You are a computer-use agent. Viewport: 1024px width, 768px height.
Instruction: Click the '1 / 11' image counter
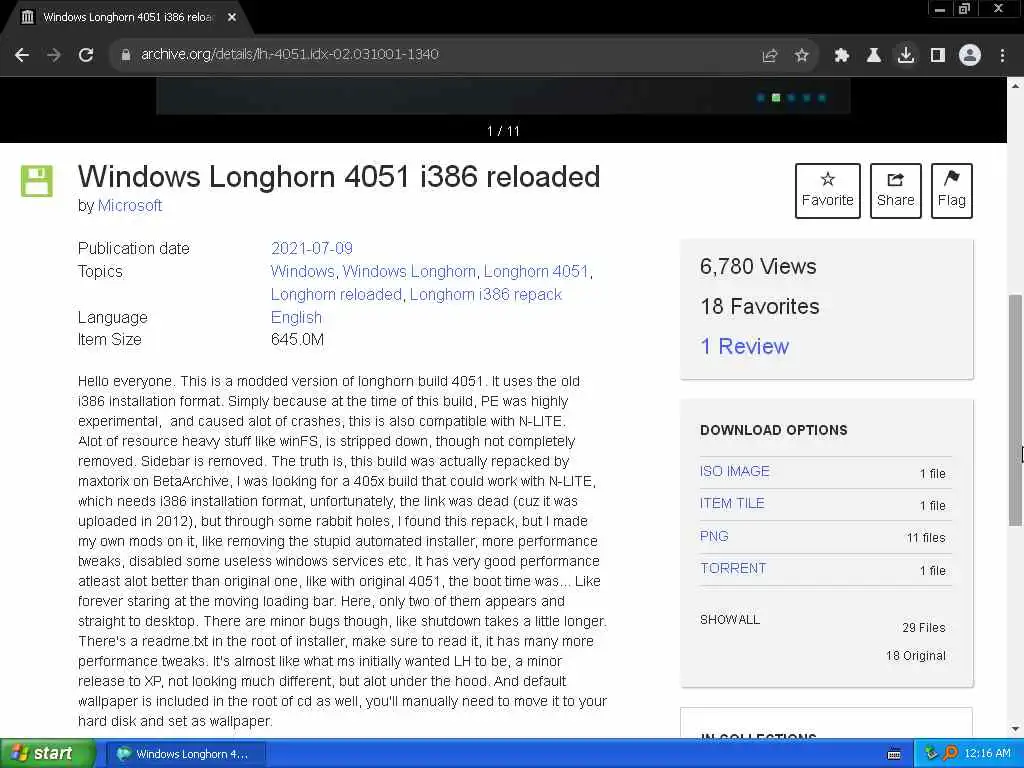pyautogui.click(x=503, y=131)
